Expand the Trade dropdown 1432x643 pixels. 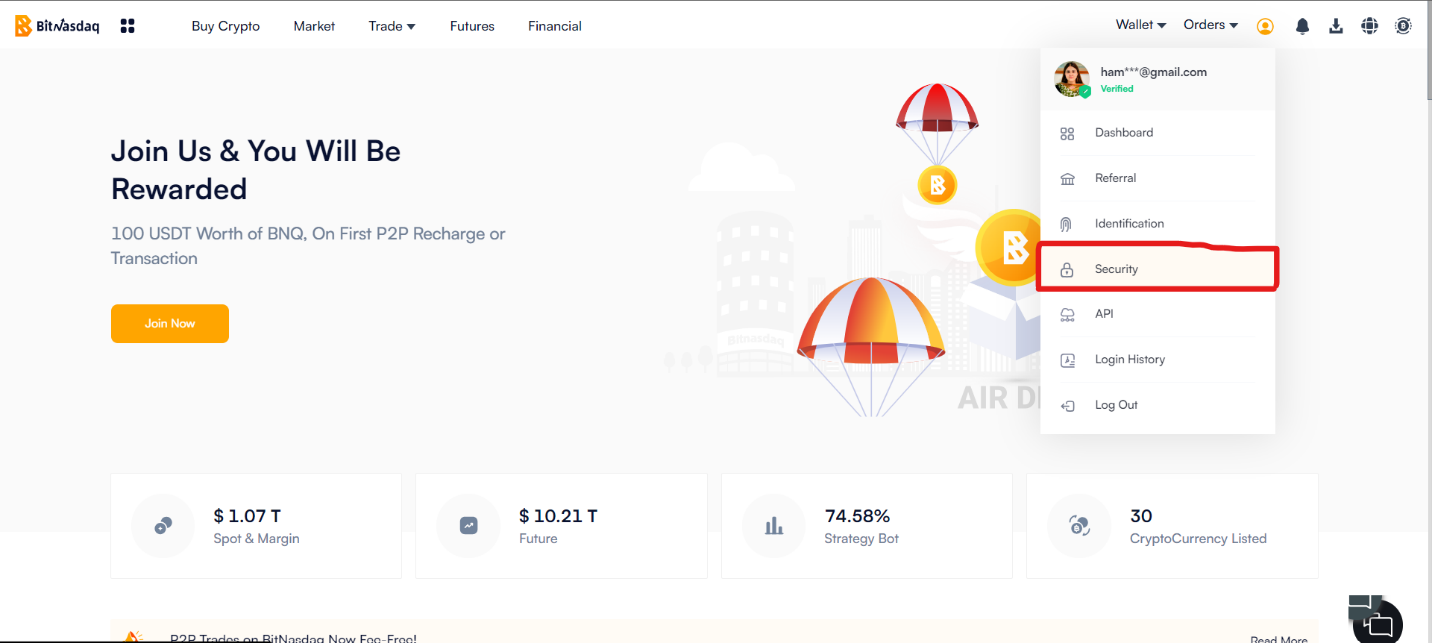coord(392,26)
